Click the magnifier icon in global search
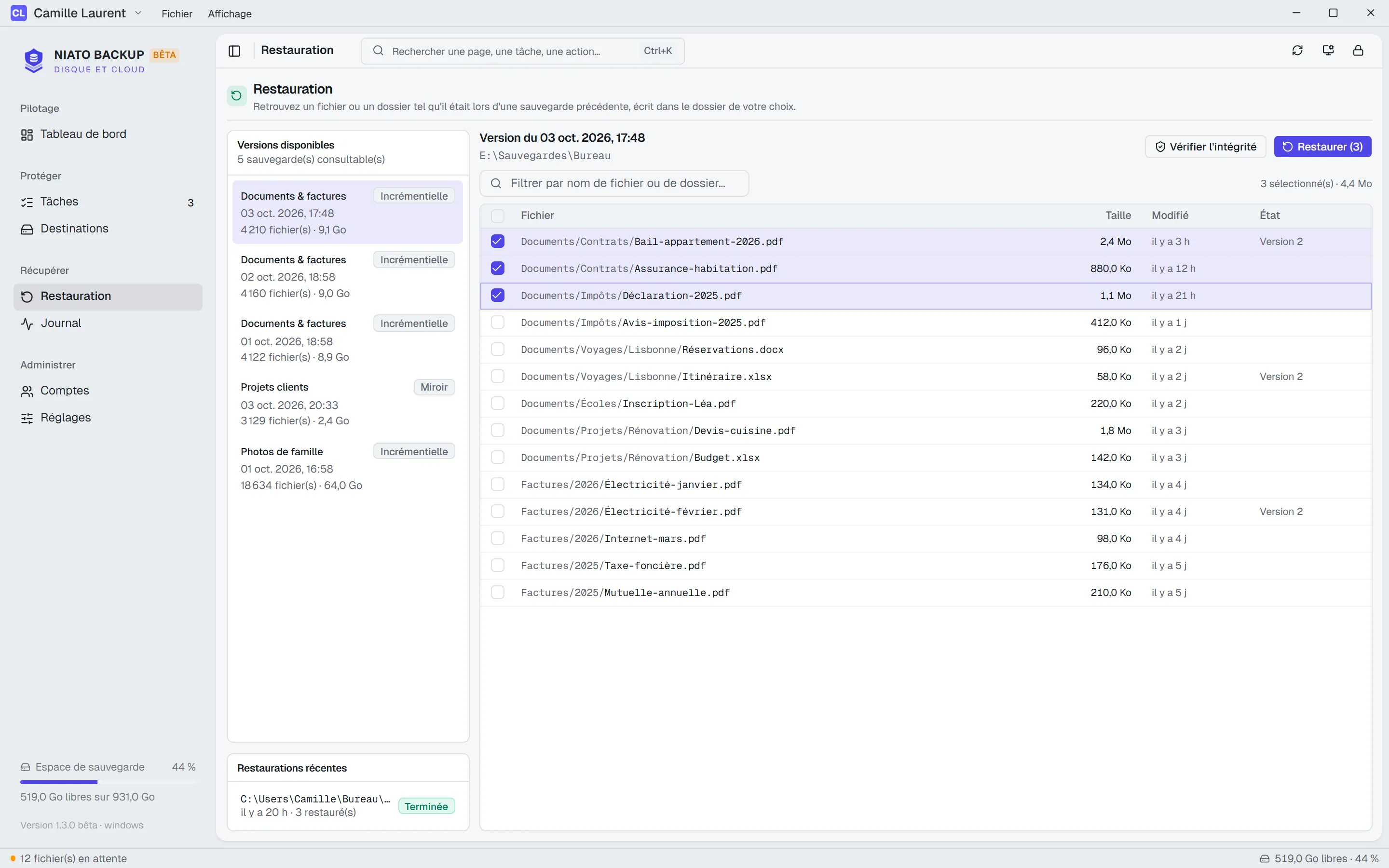This screenshot has height=868, width=1389. click(x=378, y=51)
